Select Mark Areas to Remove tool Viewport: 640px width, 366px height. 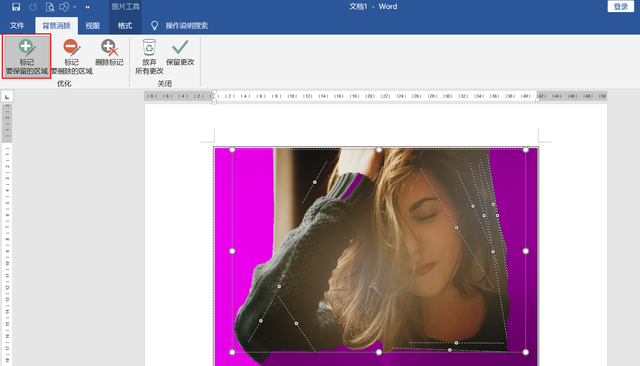click(71, 56)
